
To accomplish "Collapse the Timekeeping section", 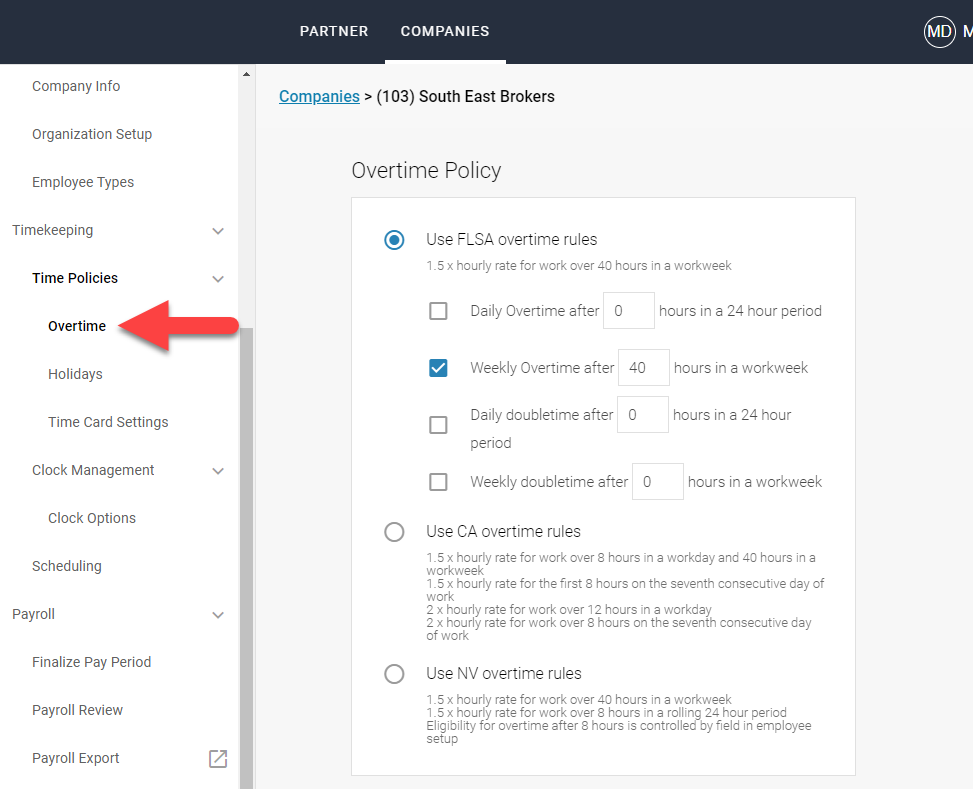I will [218, 230].
